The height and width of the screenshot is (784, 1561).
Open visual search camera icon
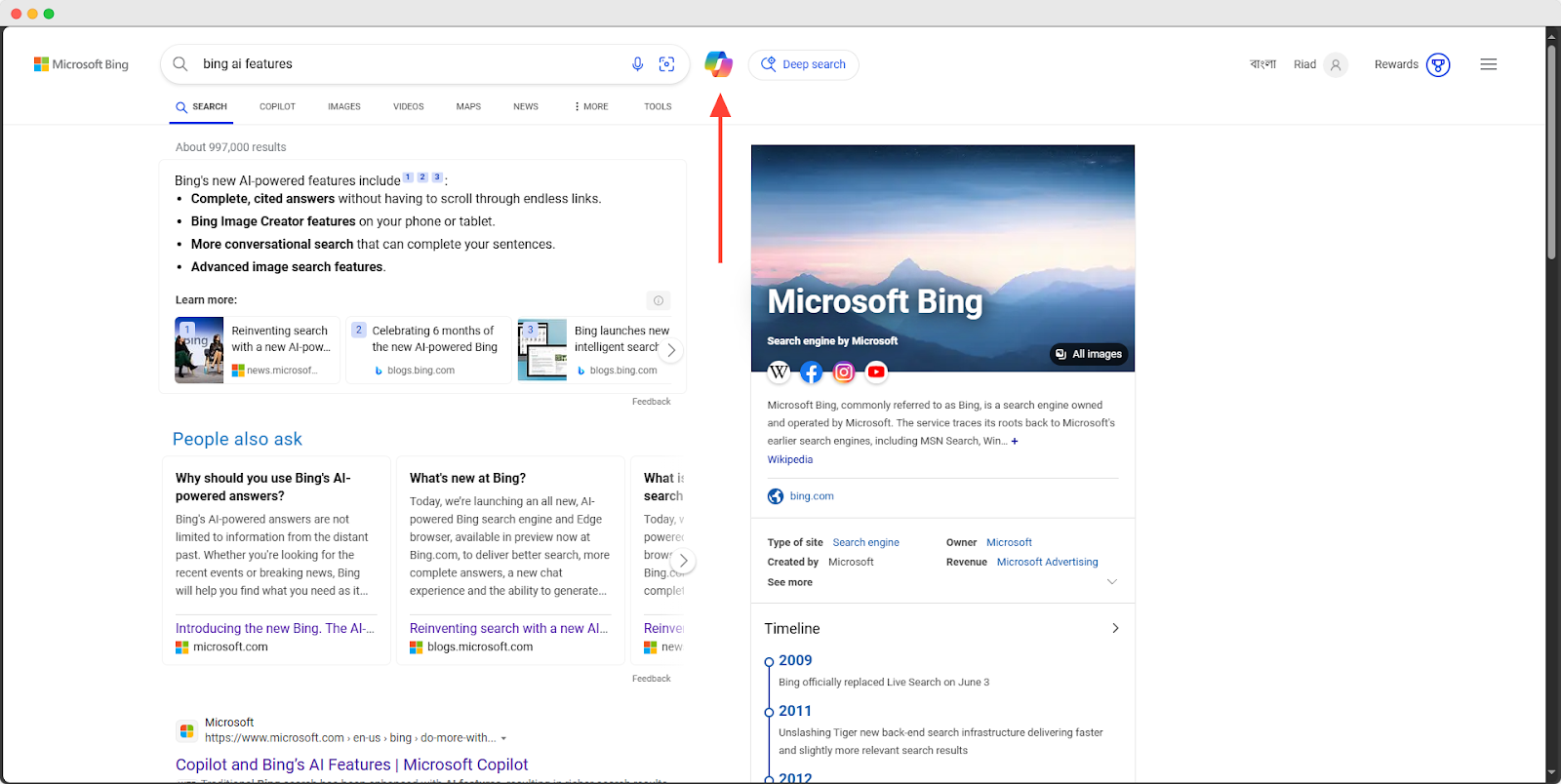coord(666,64)
